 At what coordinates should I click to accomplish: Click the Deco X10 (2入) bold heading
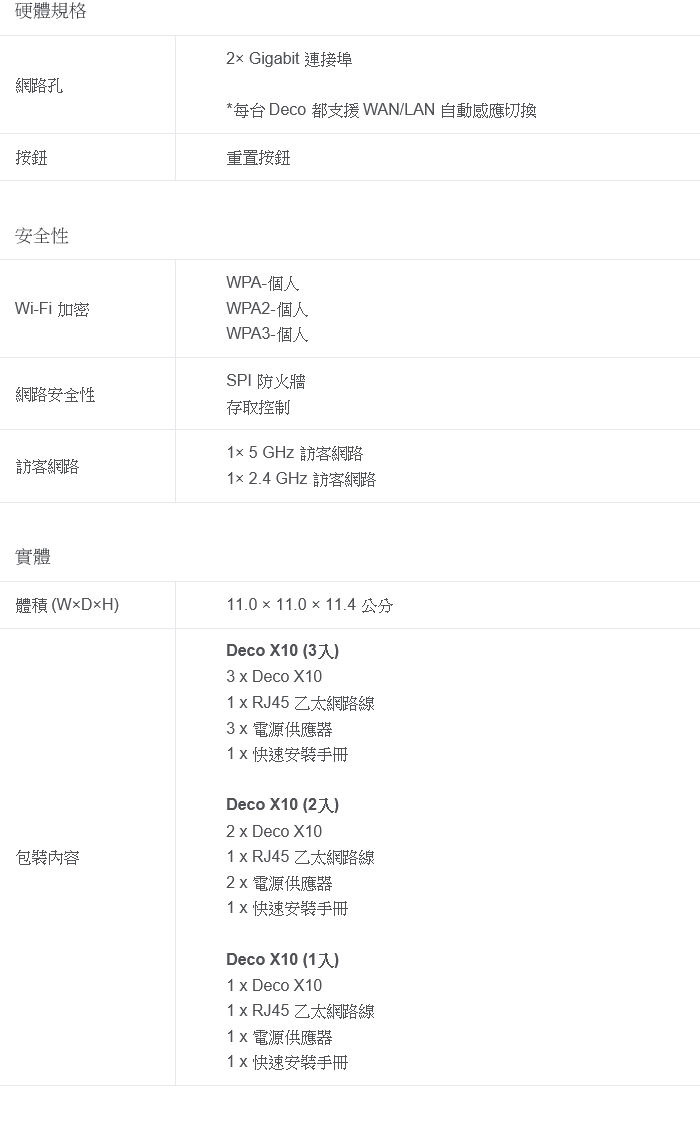tap(282, 805)
